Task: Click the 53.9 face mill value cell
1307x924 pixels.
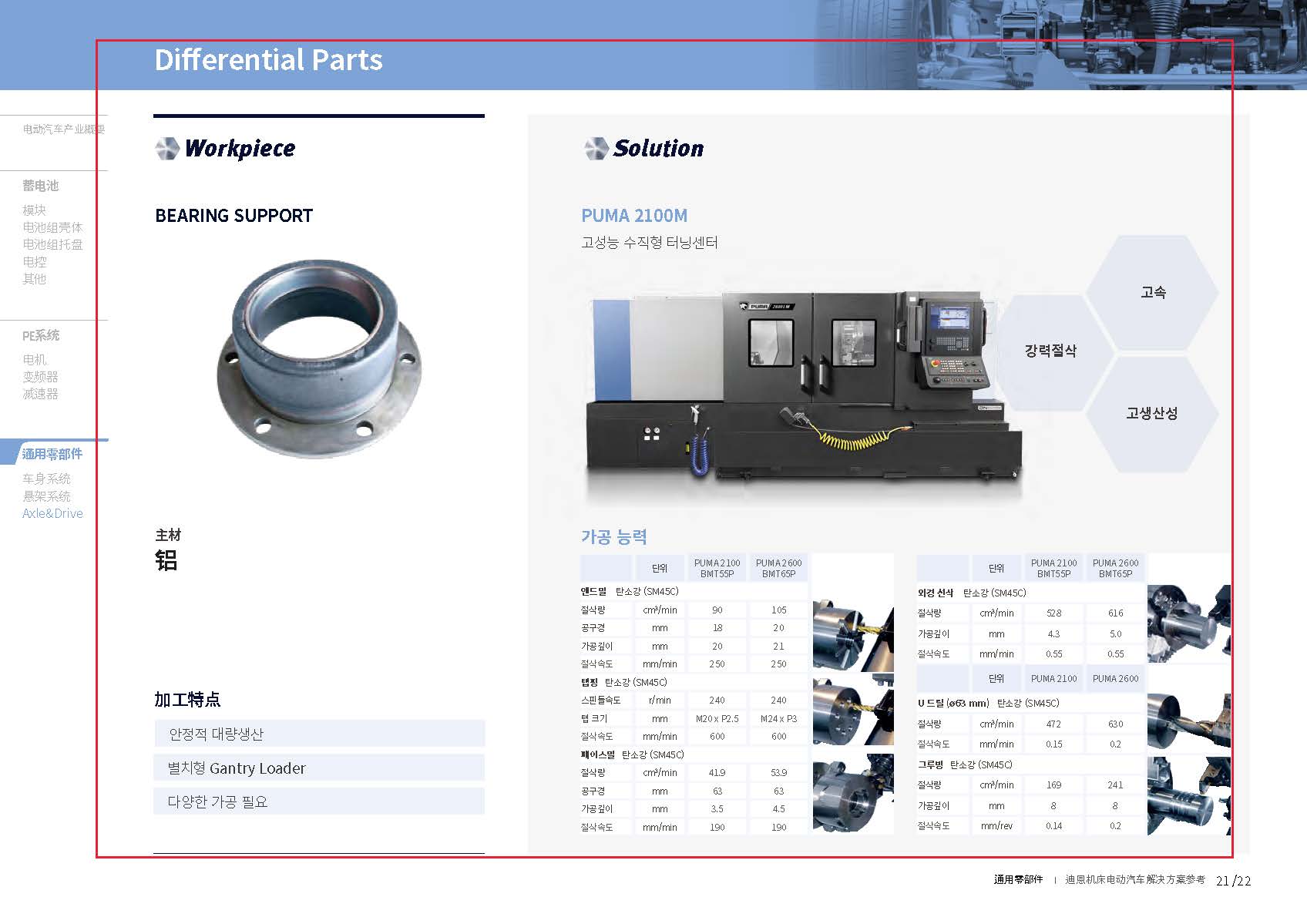Action: point(778,773)
